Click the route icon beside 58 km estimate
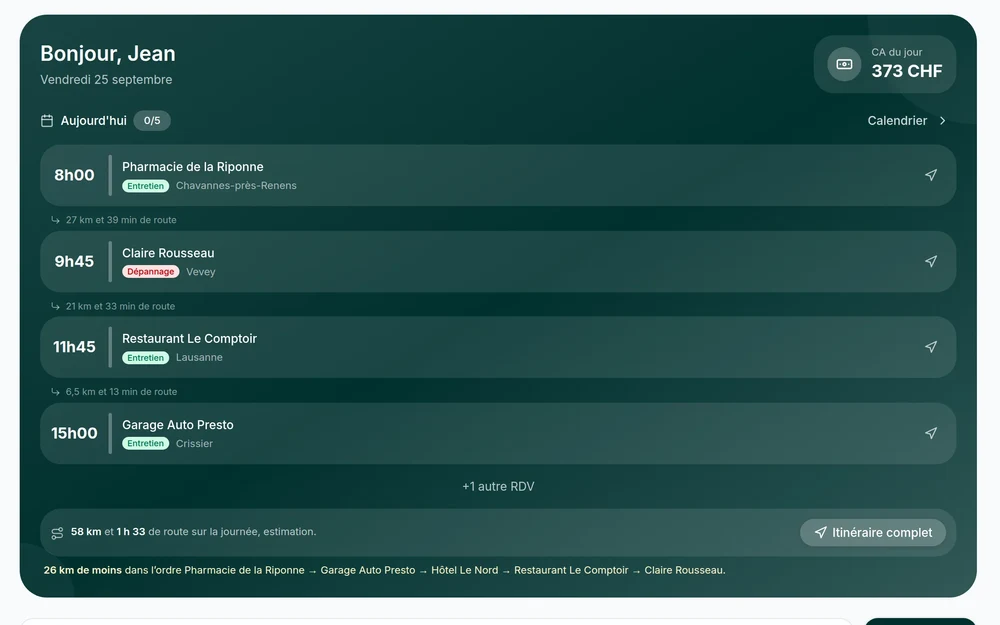Screen dimensions: 1000x625 57,533
